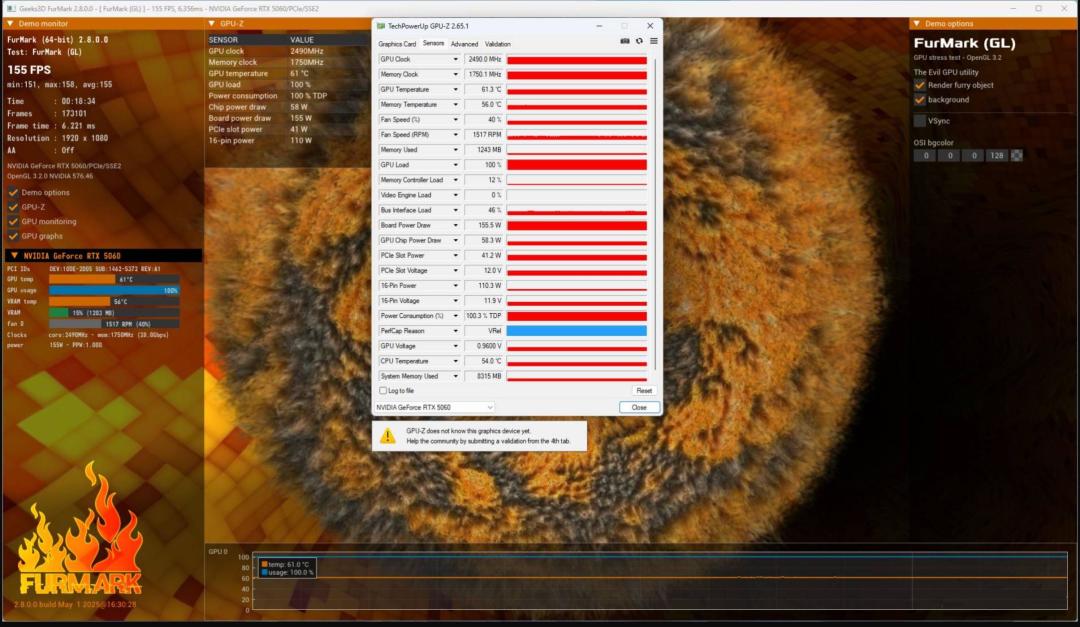Enable the VSync checkbox
Screen dimensions: 1080x627
[x=920, y=121]
